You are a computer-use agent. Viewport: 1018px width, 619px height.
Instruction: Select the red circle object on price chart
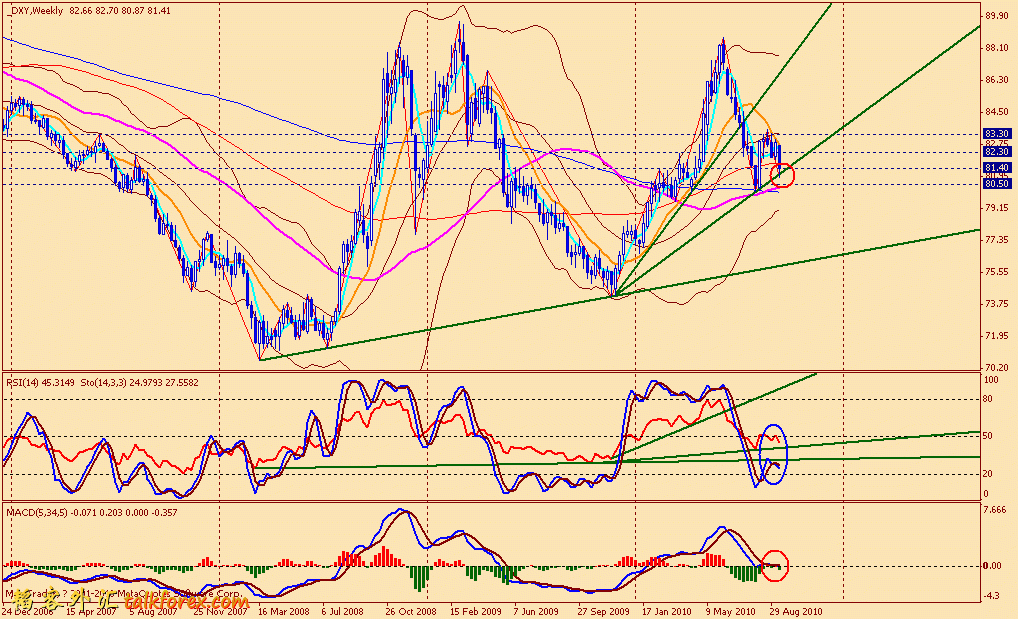(782, 175)
